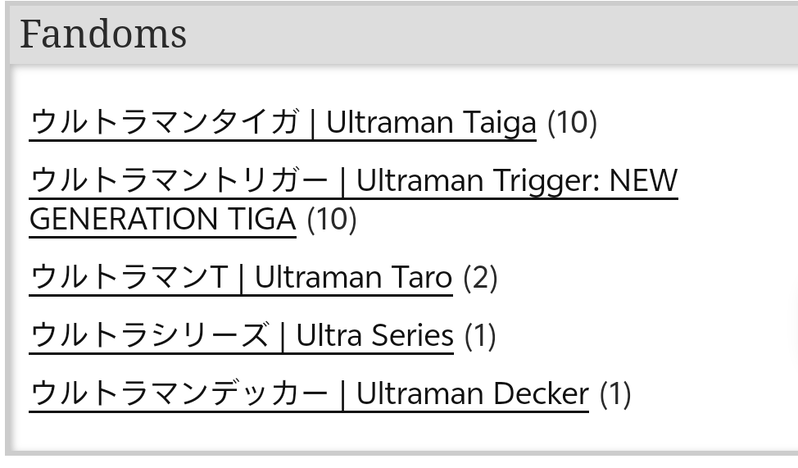Click the Japanese text ウルトラマンタイガ
The height and width of the screenshot is (468, 798).
164,123
